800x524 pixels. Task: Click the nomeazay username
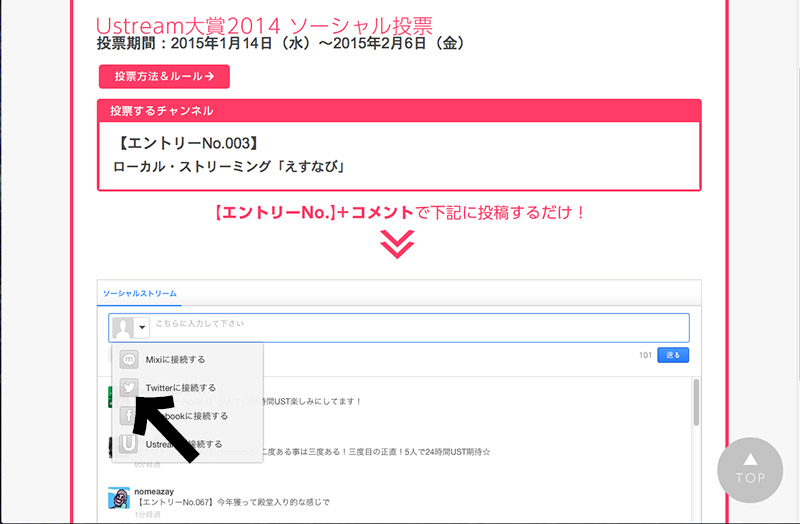pyautogui.click(x=154, y=491)
